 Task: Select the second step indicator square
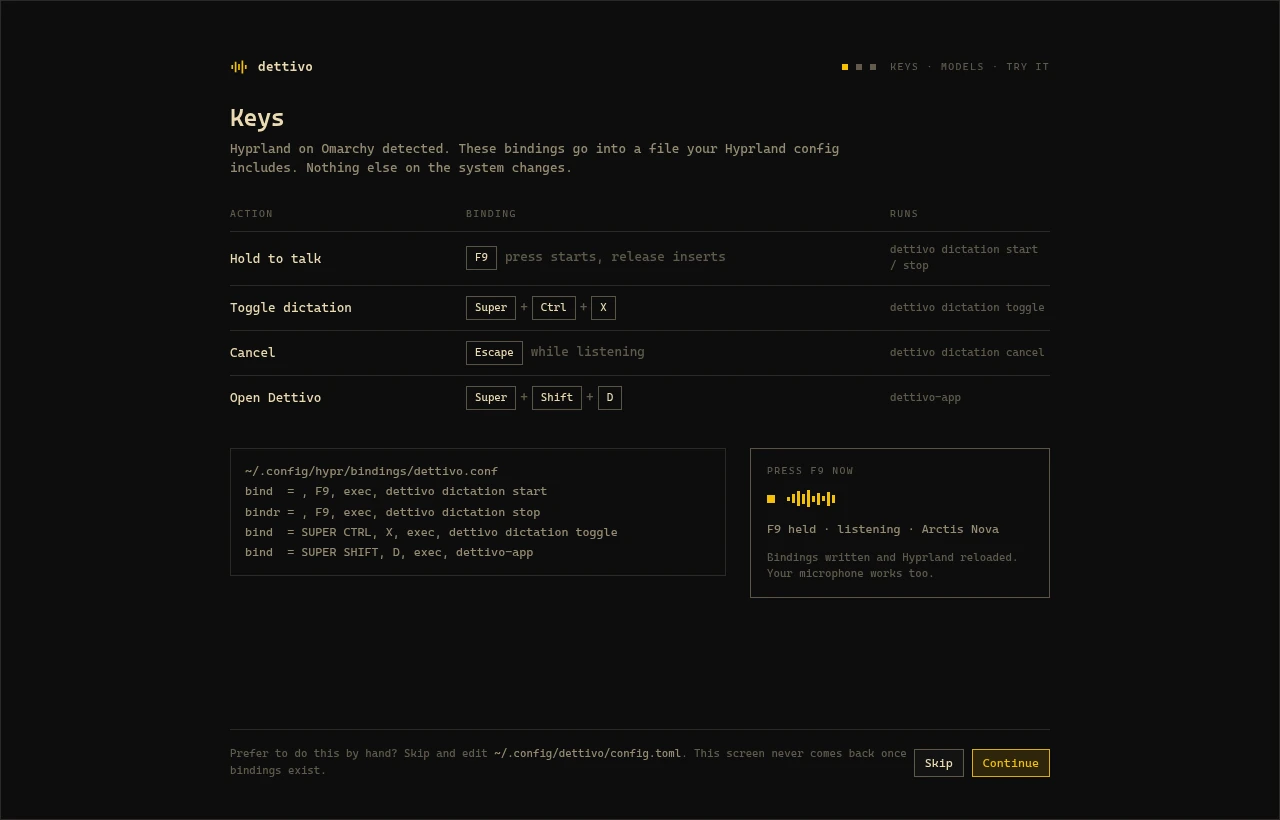point(859,67)
